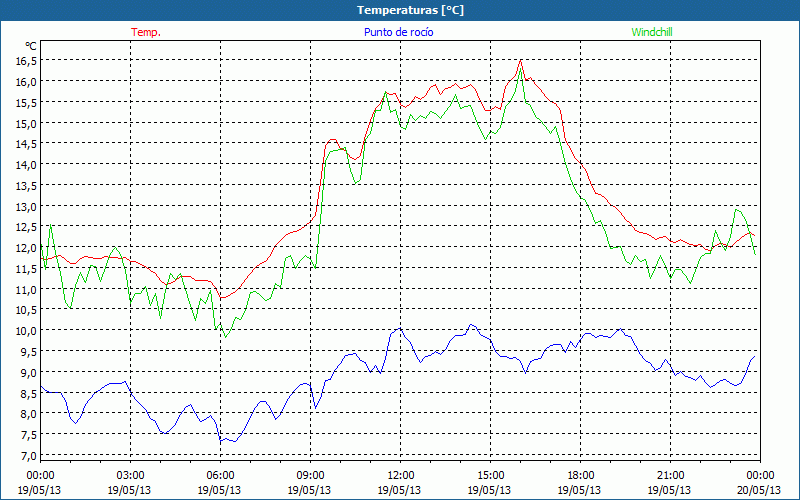
Task: Click the 03:00 time axis label
Action: (x=130, y=476)
